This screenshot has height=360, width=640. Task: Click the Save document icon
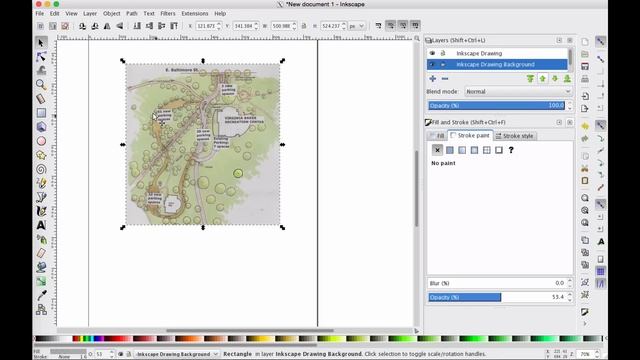(585, 67)
